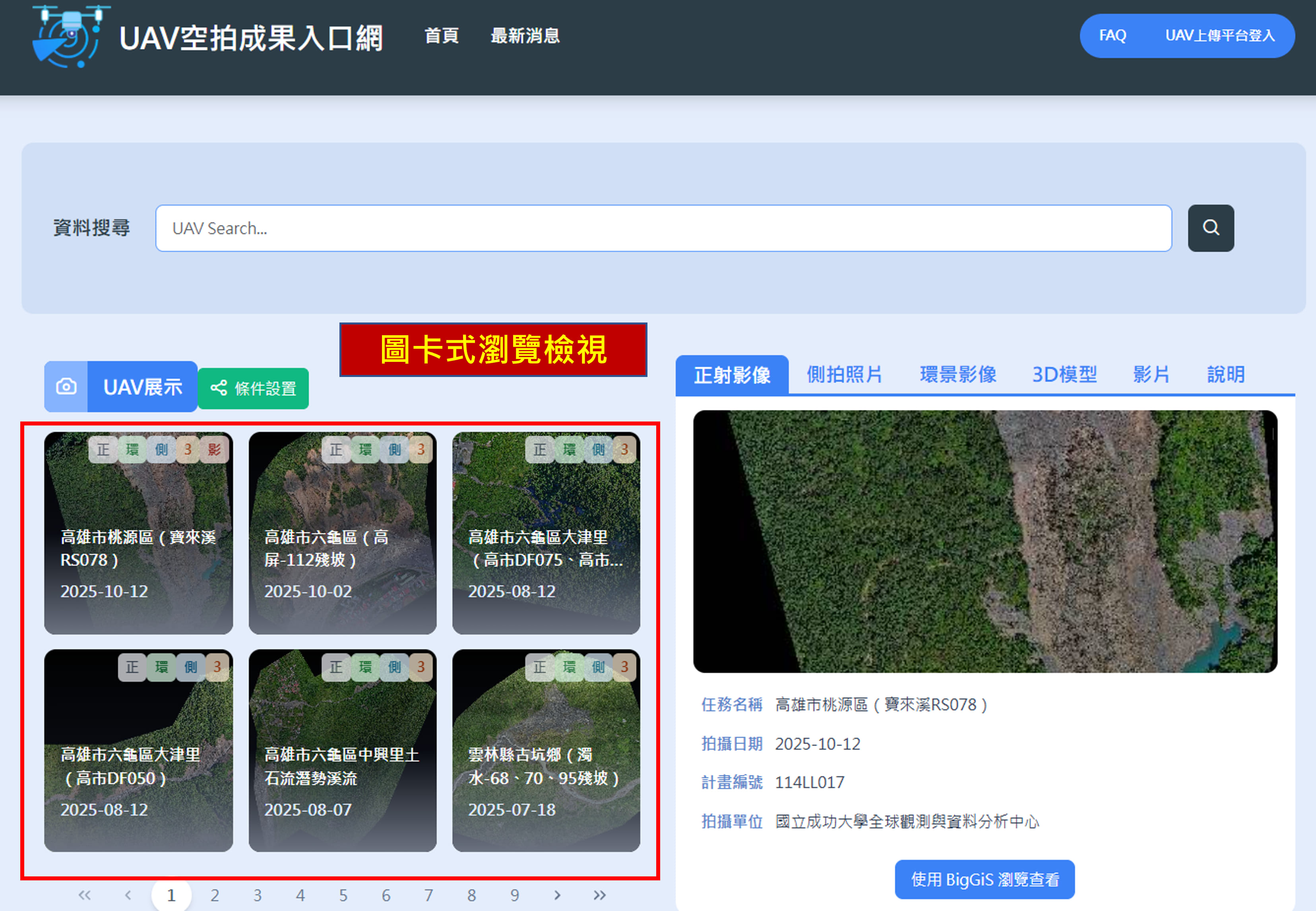Open 最新消息 in the top menu
Image resolution: width=1316 pixels, height=911 pixels.
coord(525,36)
